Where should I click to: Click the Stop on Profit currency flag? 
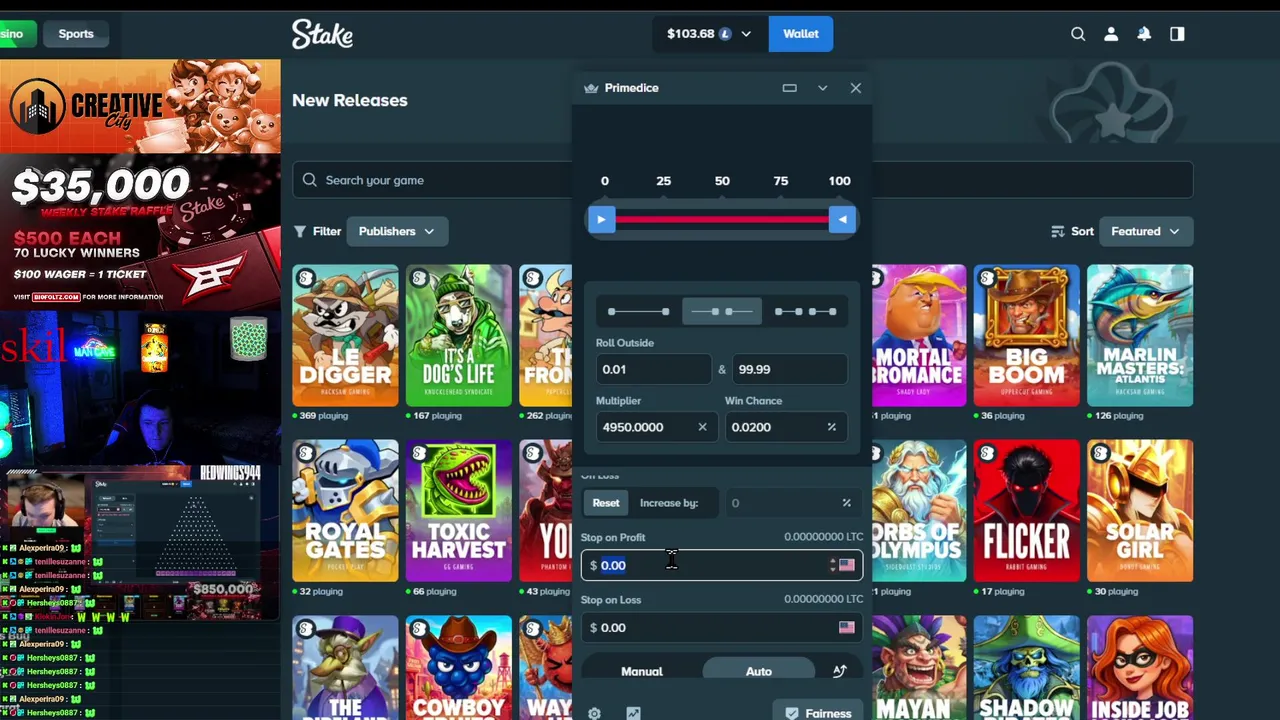tap(847, 566)
